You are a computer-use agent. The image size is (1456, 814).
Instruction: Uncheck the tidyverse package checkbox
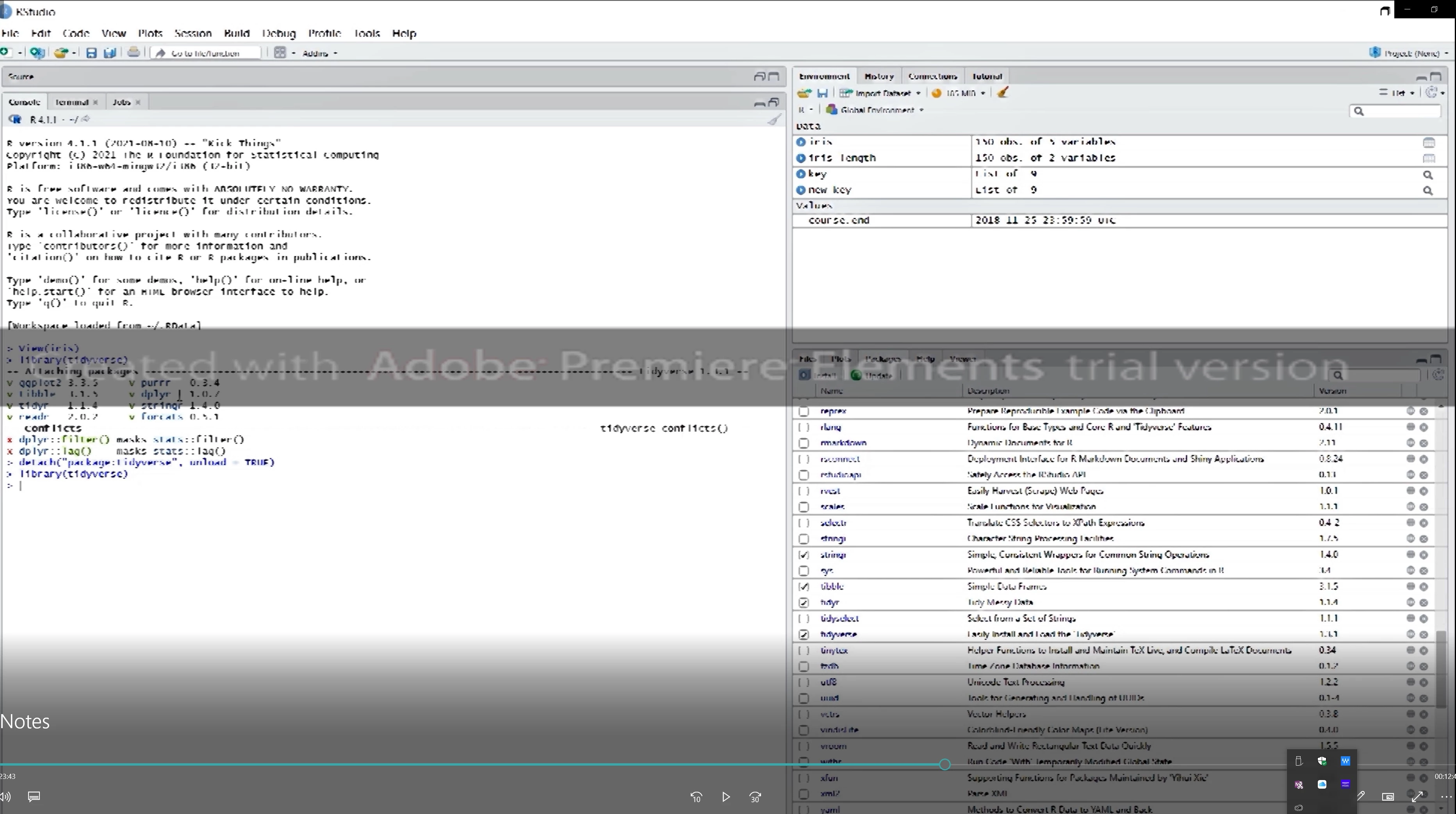804,635
